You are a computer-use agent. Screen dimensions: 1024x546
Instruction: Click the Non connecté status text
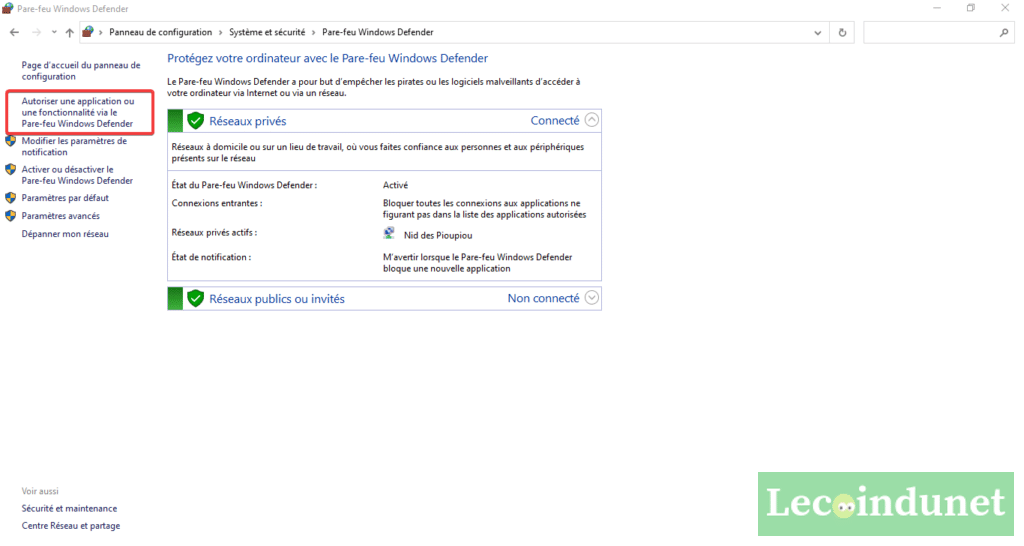(543, 298)
